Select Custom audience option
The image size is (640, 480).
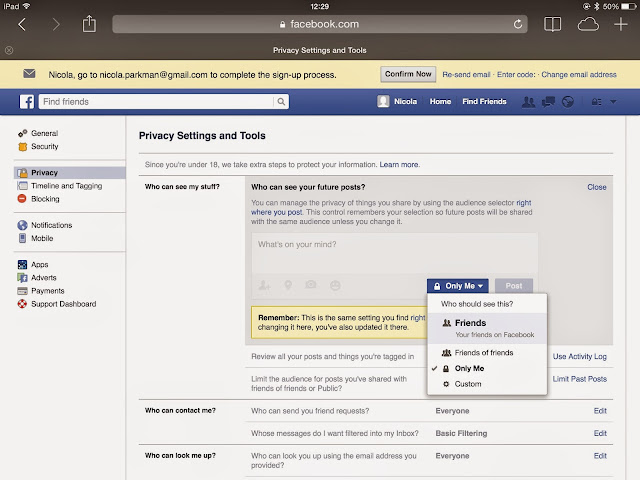point(487,384)
